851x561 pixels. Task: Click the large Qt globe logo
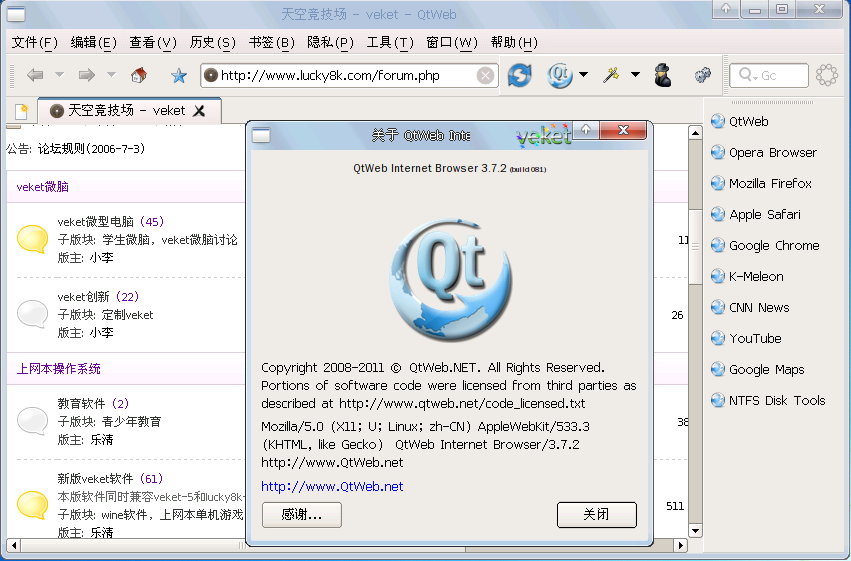450,279
